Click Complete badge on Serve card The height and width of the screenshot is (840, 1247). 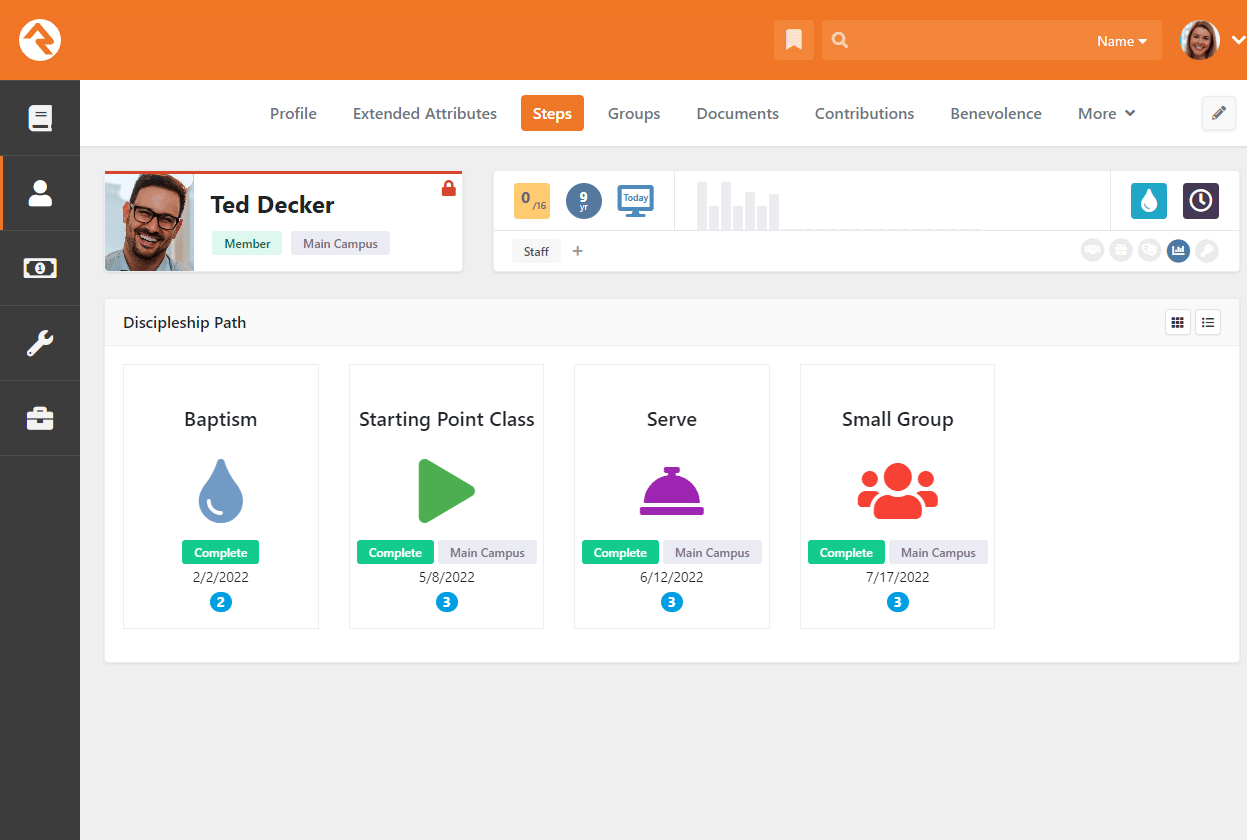(621, 552)
